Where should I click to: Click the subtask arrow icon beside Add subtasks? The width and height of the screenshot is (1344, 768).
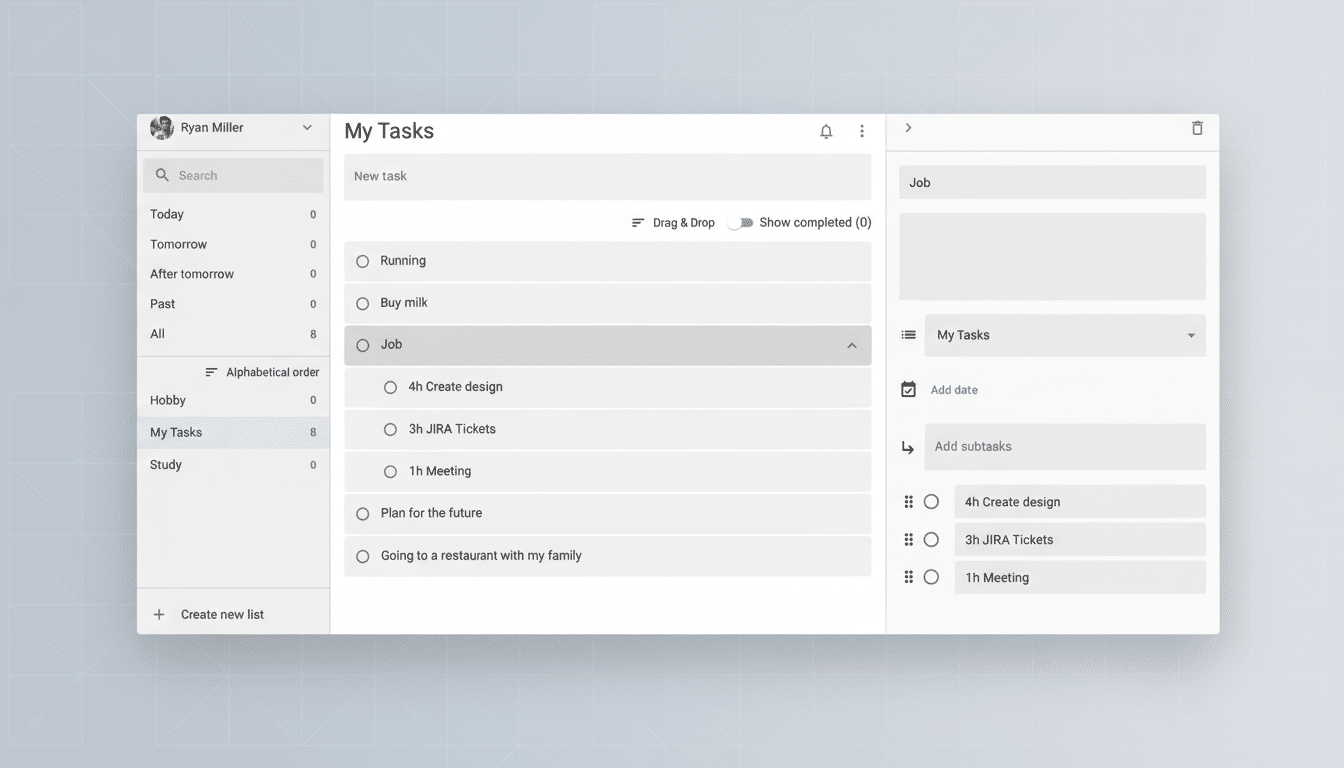click(908, 447)
